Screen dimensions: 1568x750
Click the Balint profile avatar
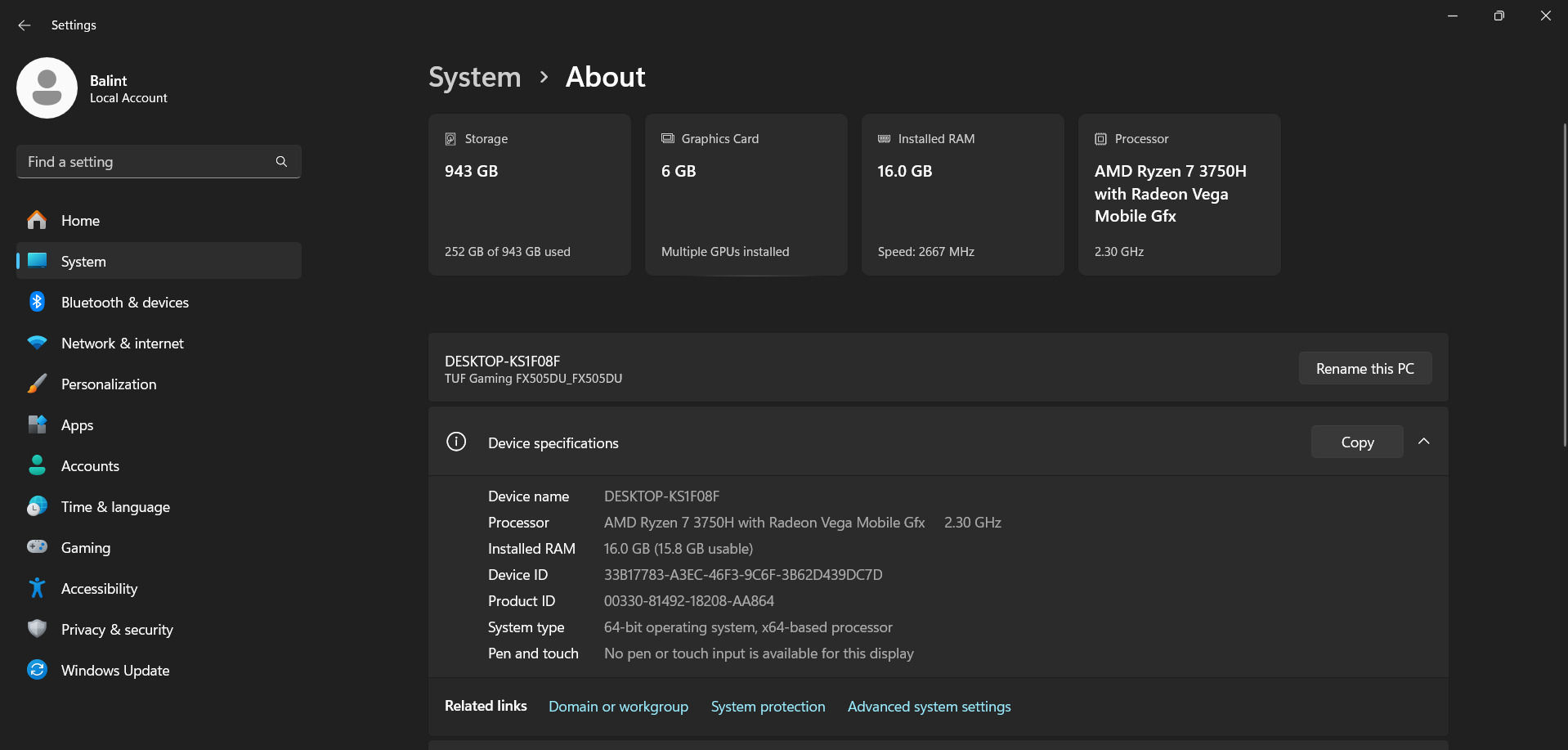47,88
